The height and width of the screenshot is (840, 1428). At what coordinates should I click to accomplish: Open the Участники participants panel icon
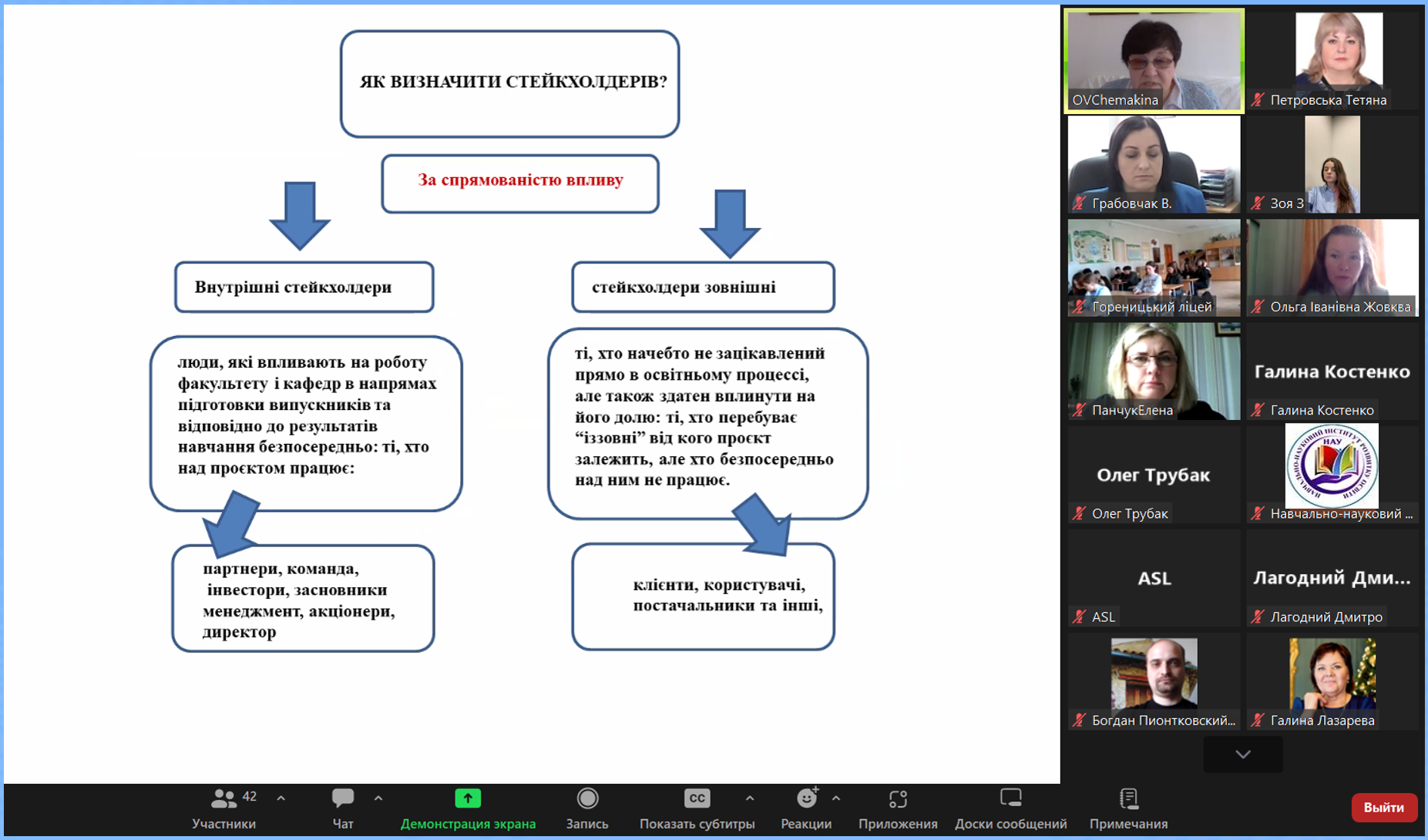223,798
